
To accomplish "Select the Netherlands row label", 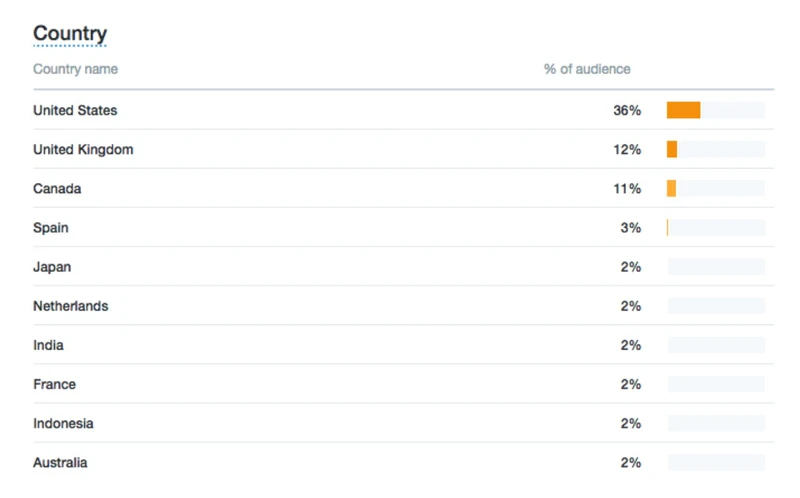I will tap(70, 306).
